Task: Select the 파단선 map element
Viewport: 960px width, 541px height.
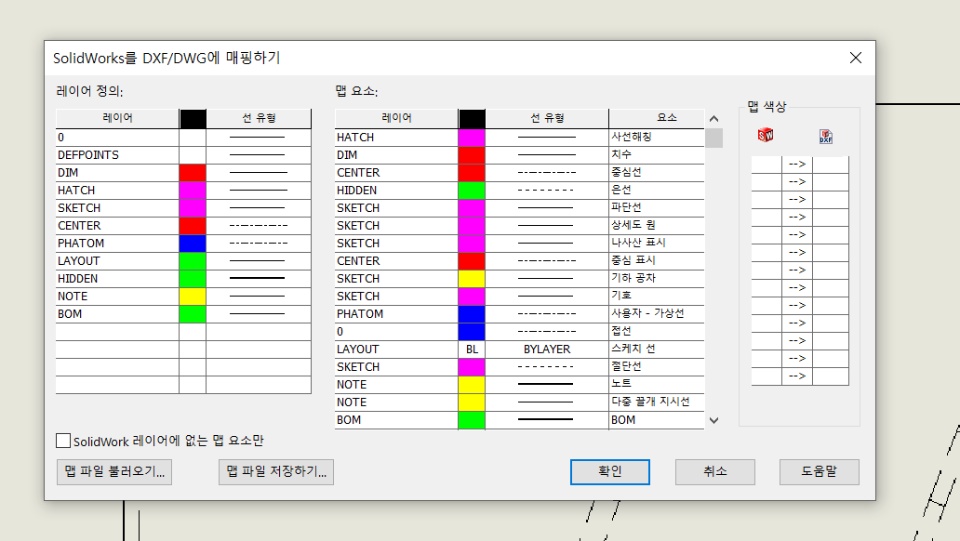Action: point(656,208)
